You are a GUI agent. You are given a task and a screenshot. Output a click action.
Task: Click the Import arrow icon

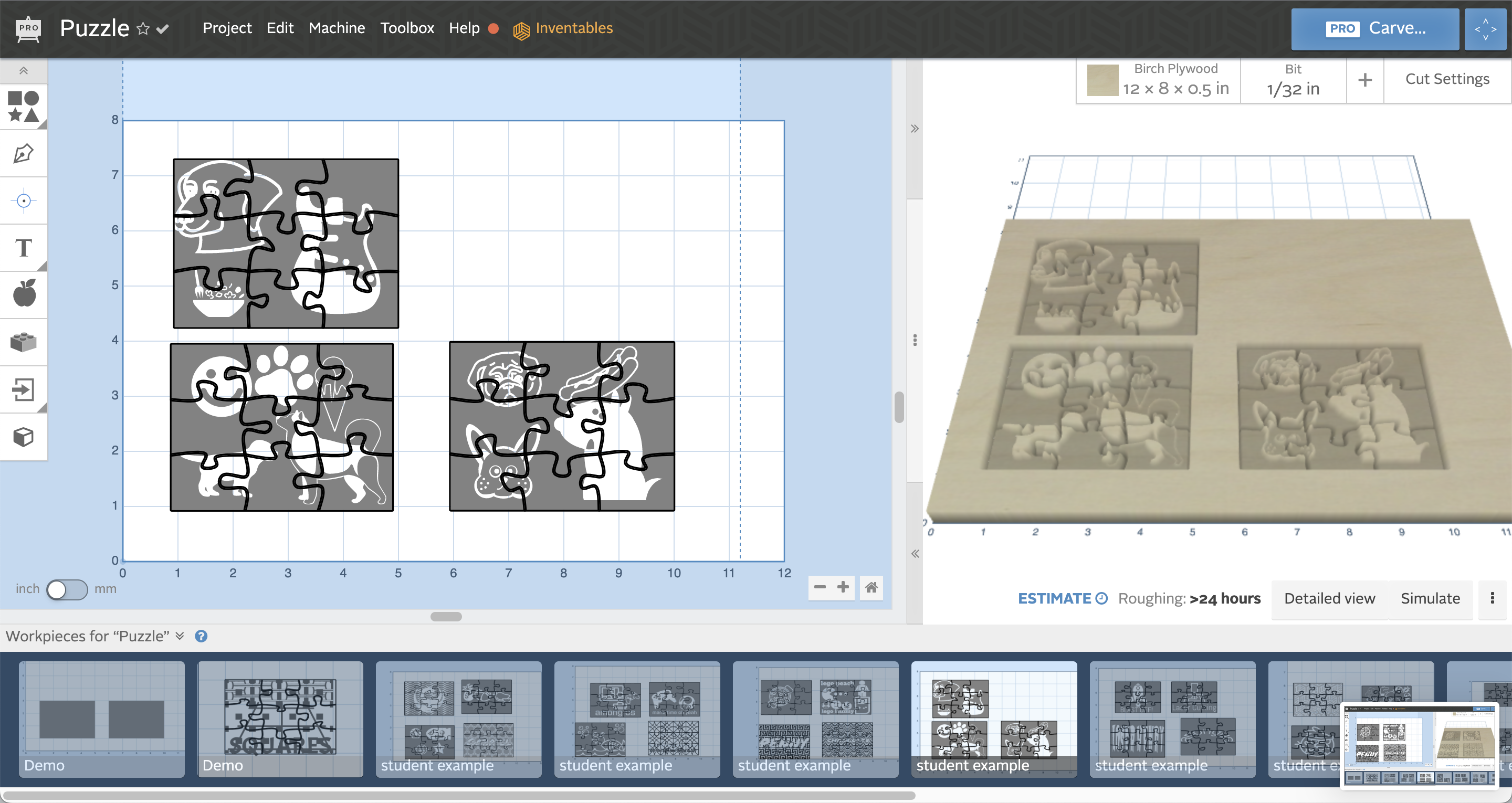click(x=24, y=389)
